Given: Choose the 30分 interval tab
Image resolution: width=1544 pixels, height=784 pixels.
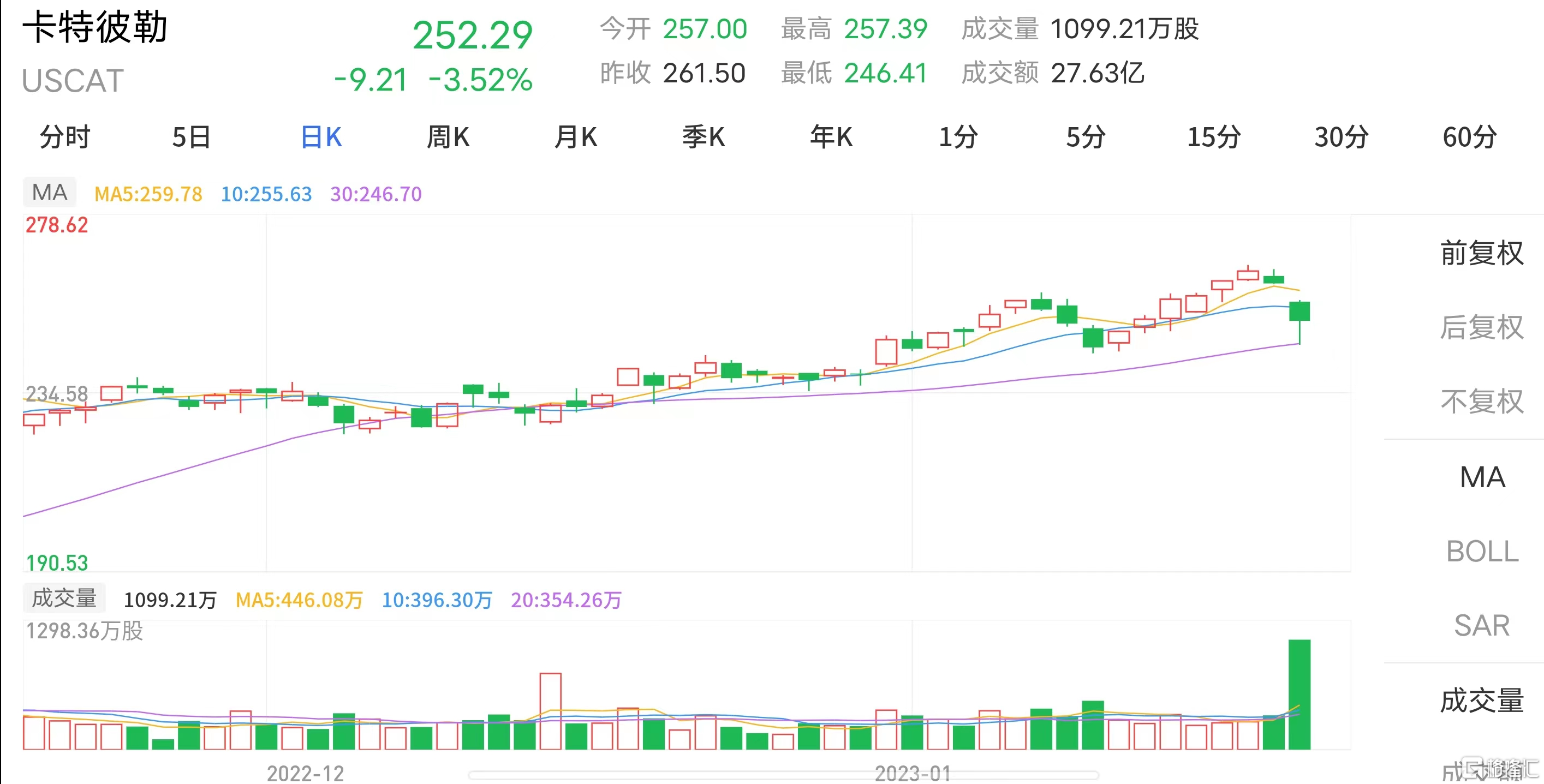Looking at the screenshot, I should (x=1342, y=136).
